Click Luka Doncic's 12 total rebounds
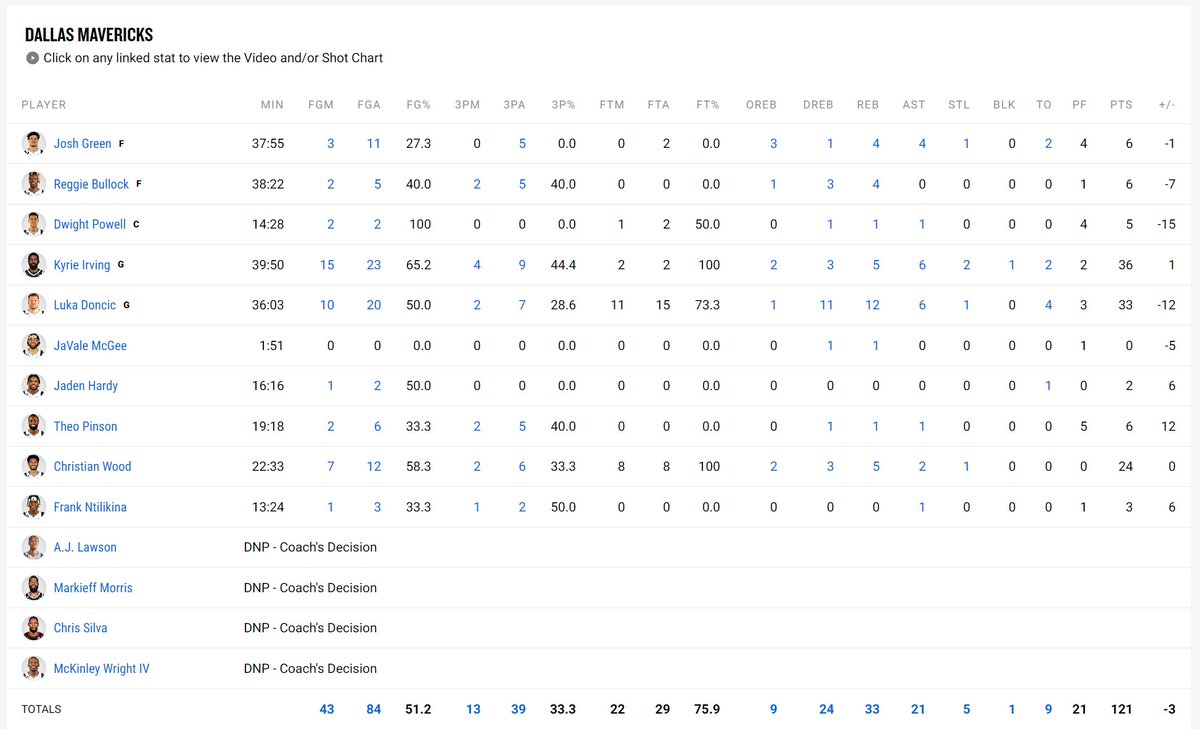 [872, 305]
